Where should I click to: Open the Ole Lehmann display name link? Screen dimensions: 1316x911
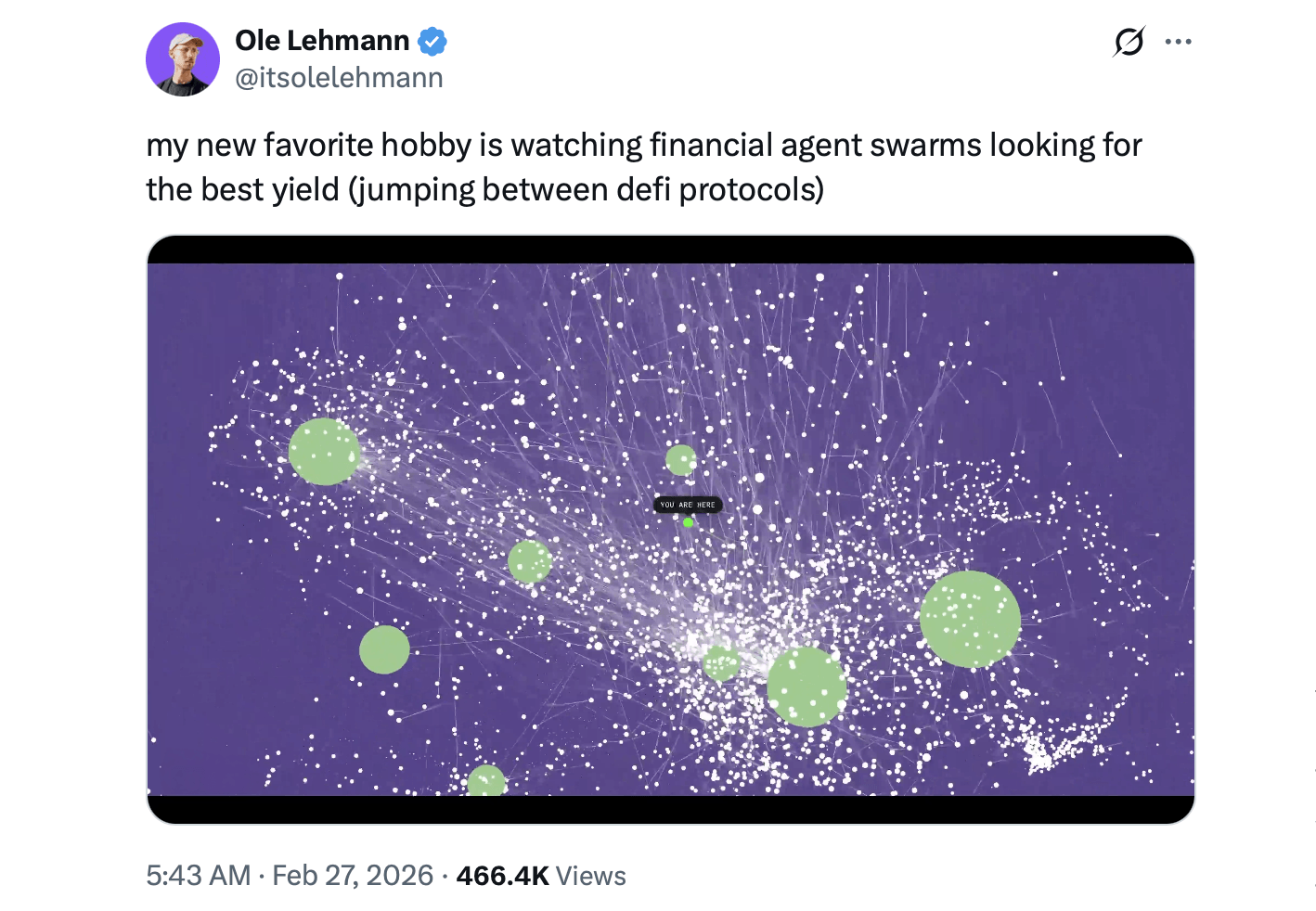click(x=321, y=41)
